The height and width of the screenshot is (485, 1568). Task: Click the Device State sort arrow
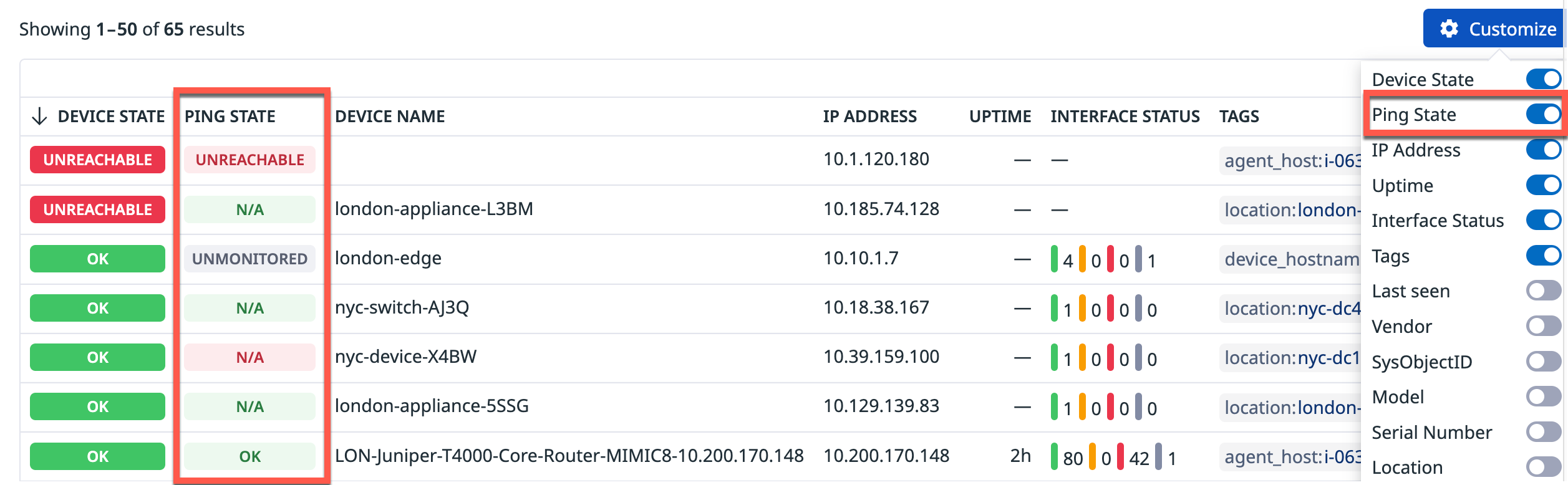[39, 117]
